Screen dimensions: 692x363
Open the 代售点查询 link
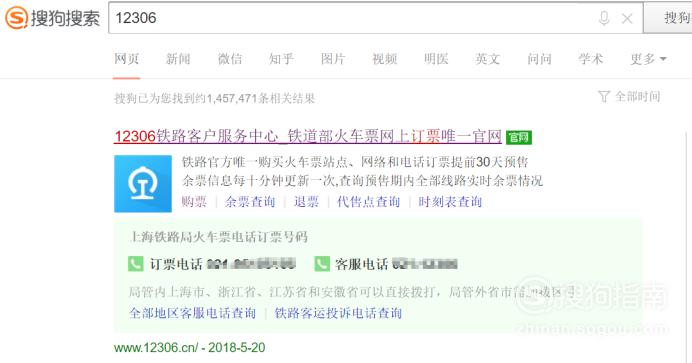[x=368, y=202]
